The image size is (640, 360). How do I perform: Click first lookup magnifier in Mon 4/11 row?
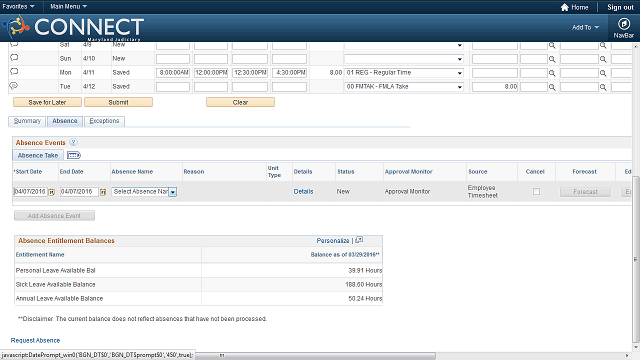point(552,73)
